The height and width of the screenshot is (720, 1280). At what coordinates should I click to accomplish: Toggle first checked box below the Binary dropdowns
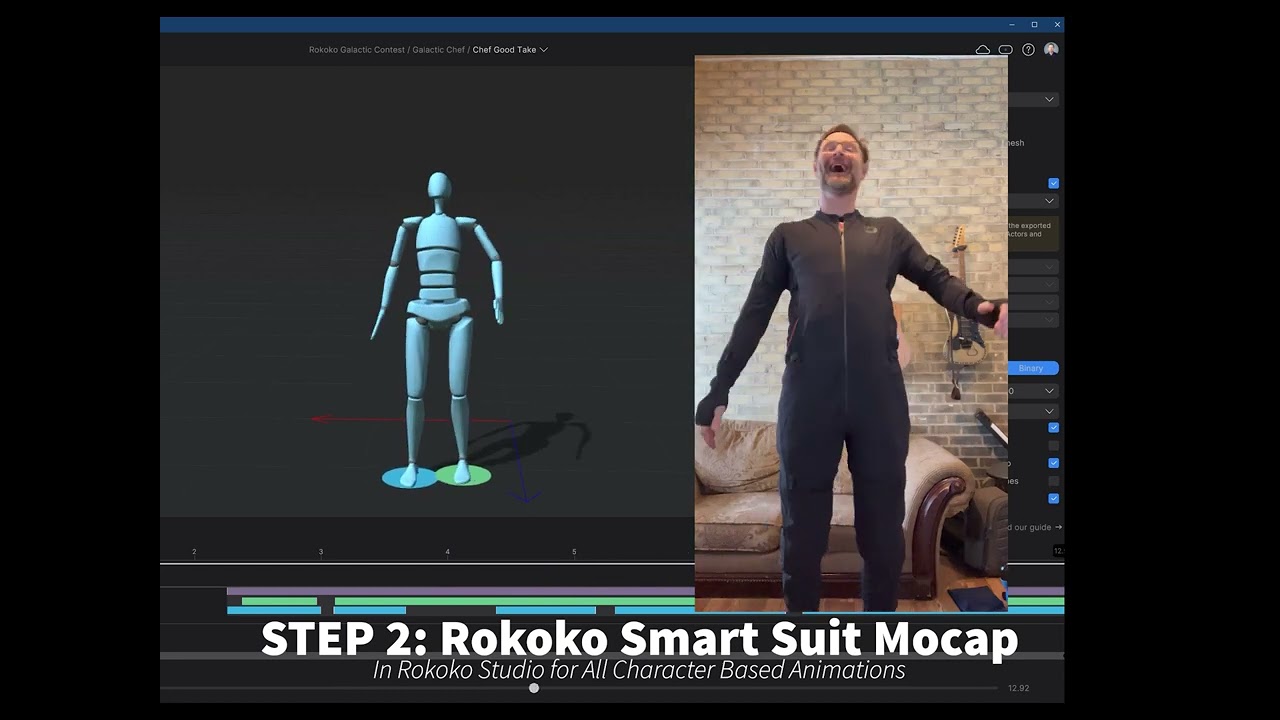1053,428
